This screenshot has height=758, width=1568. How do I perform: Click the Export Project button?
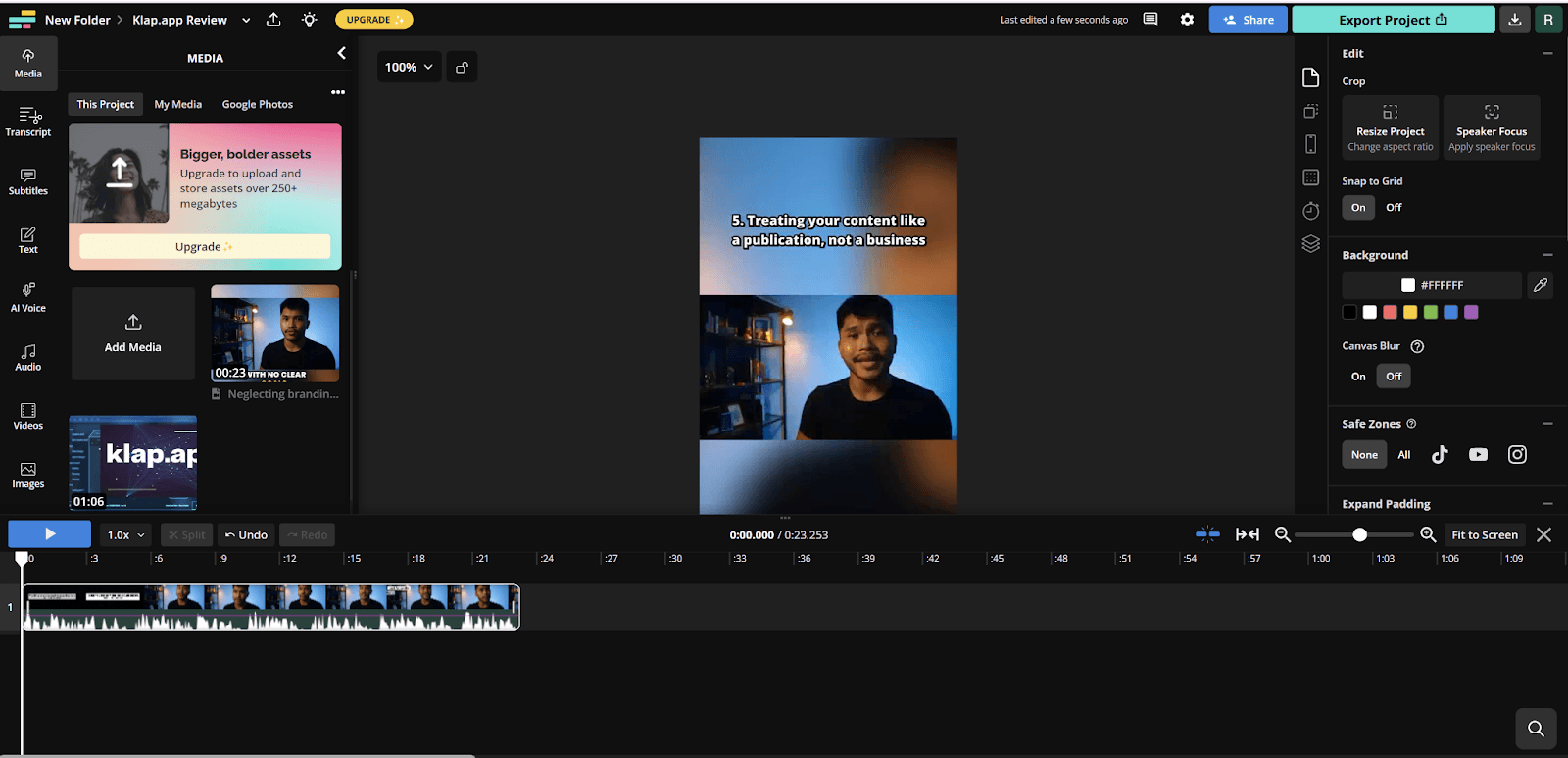pyautogui.click(x=1393, y=20)
